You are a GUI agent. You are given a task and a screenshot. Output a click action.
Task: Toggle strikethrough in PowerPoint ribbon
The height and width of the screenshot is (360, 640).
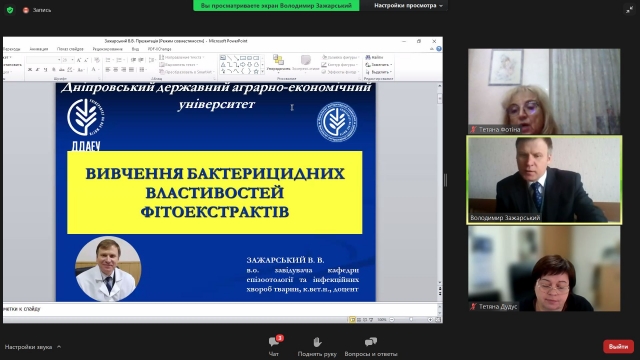pos(62,70)
